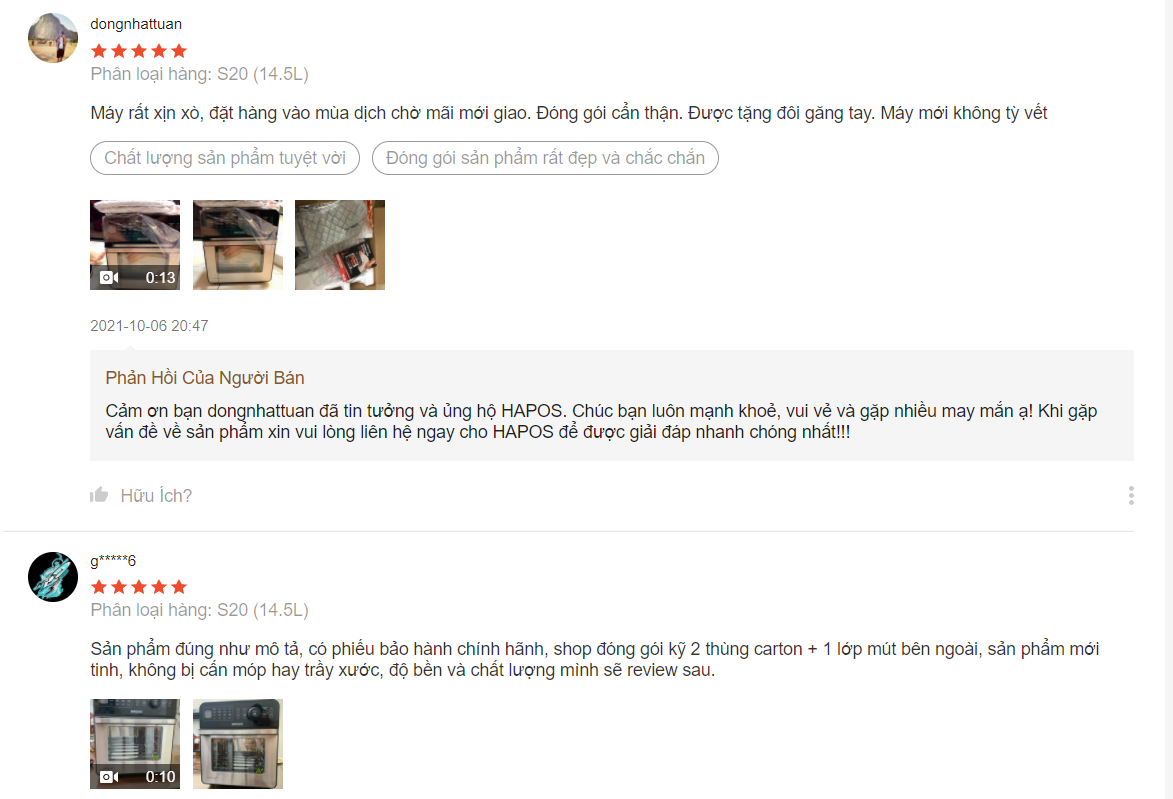Open username g*****6 link
1173x799 pixels.
[113, 560]
